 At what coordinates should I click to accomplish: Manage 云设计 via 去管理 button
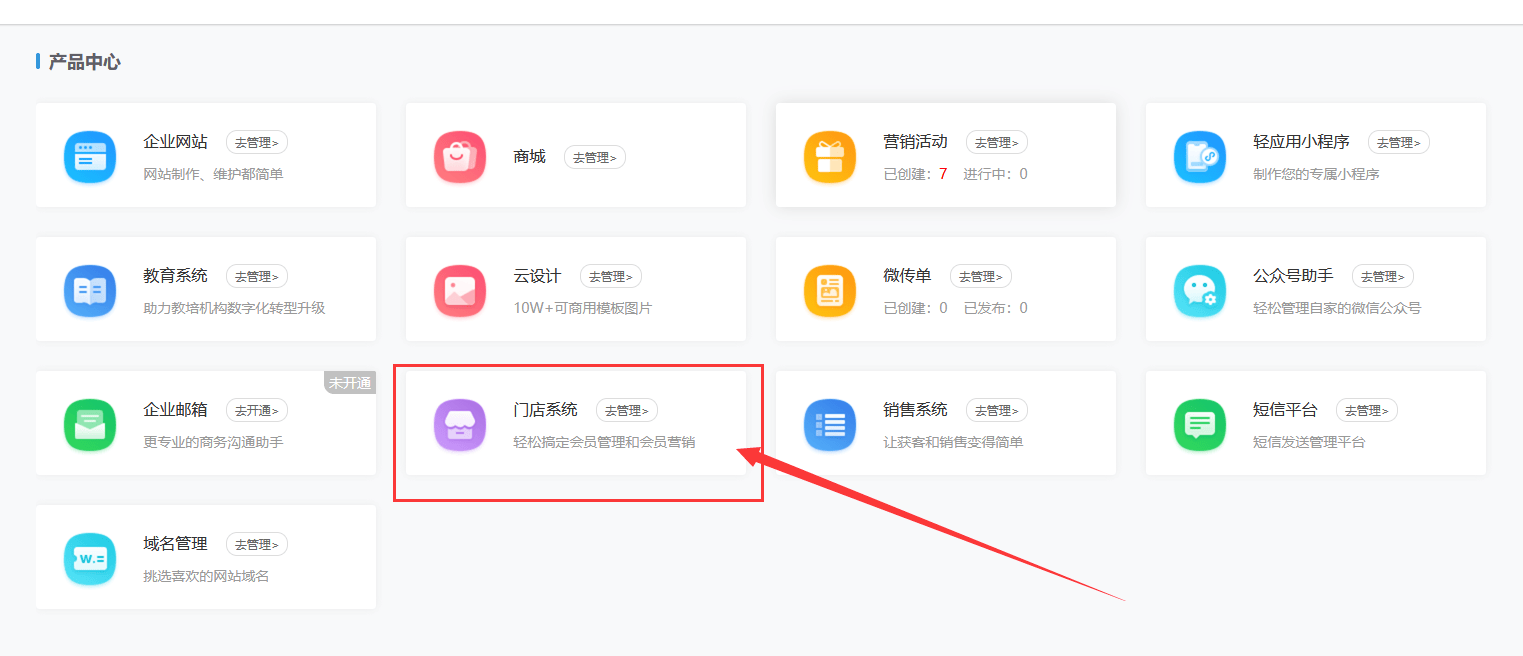click(611, 276)
